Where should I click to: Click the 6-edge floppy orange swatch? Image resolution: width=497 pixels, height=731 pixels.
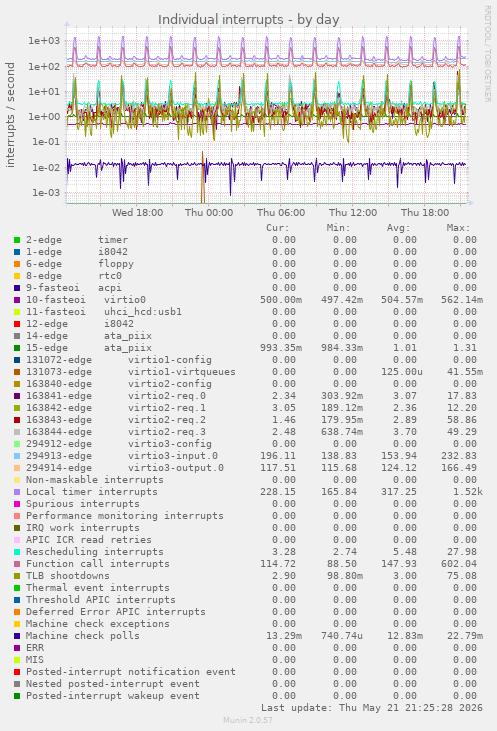(17, 264)
